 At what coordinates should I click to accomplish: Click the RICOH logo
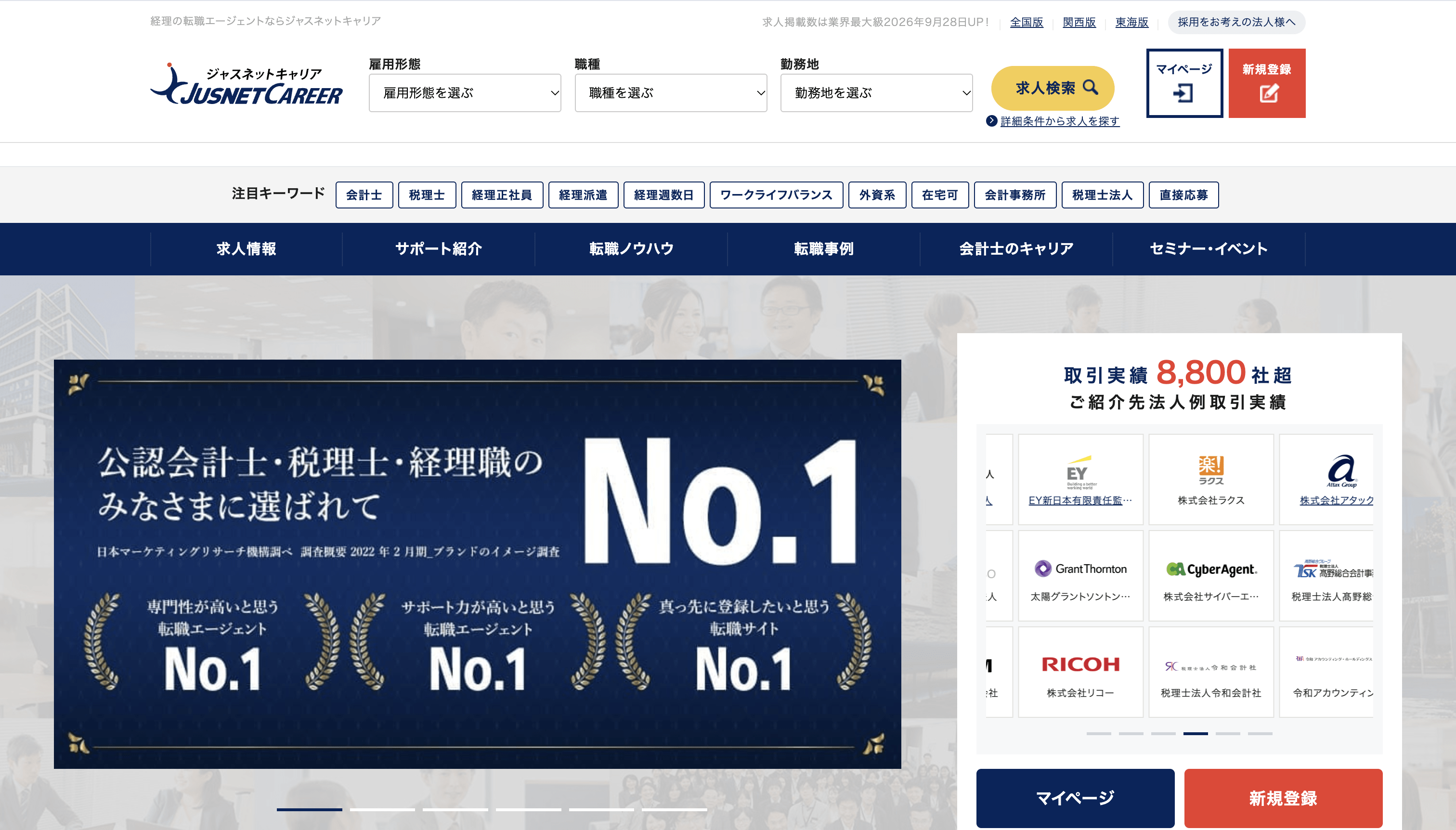(1080, 664)
